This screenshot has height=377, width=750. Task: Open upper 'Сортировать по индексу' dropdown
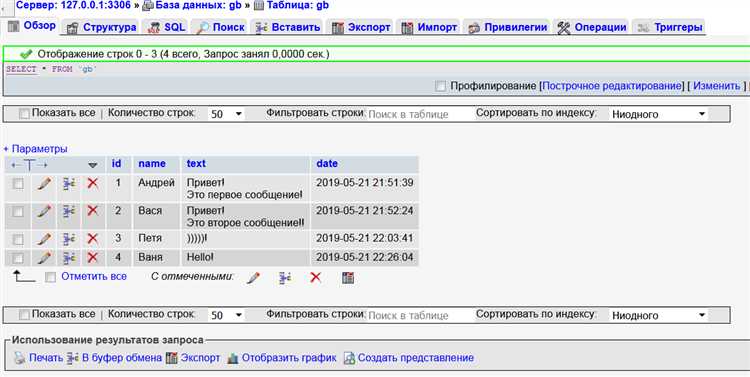(658, 114)
